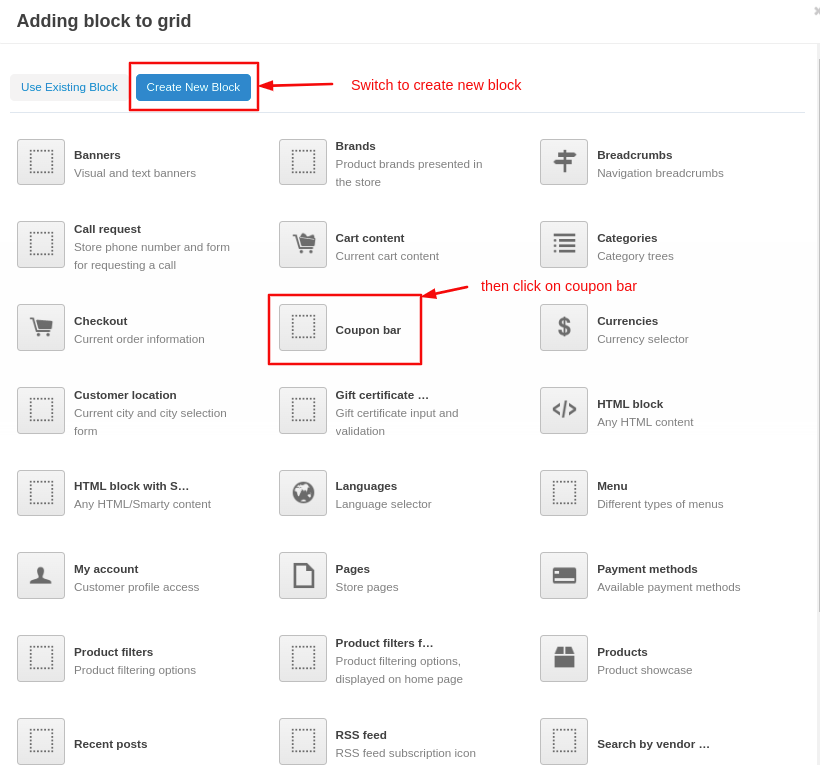
Task: Click the Checkout cart icon
Action: [41, 327]
